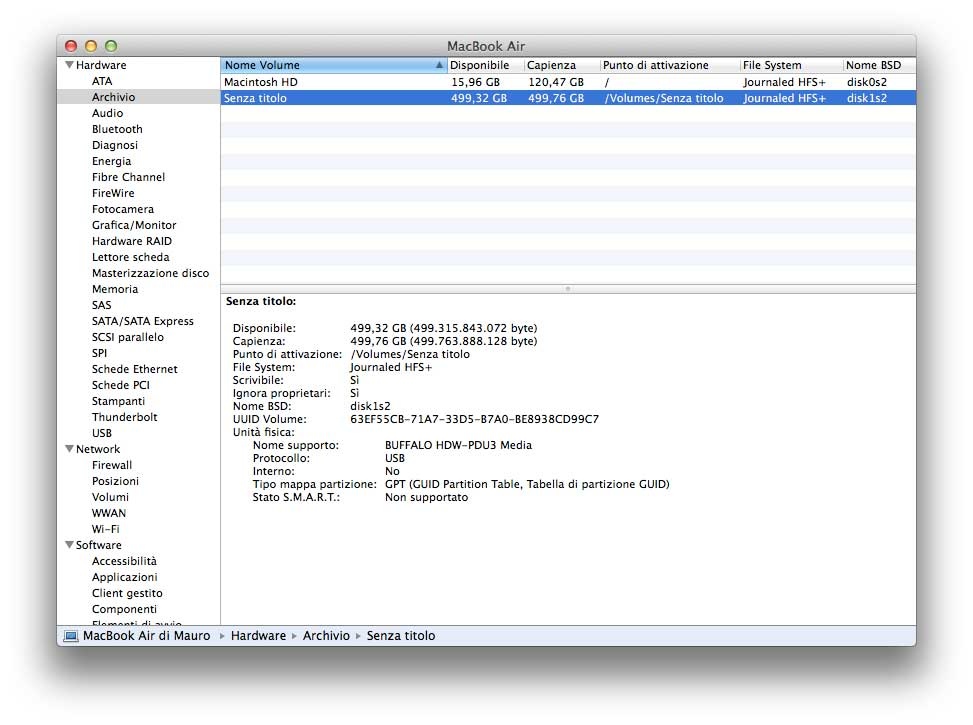Click the MacBook Air computer icon in path bar

click(71, 636)
